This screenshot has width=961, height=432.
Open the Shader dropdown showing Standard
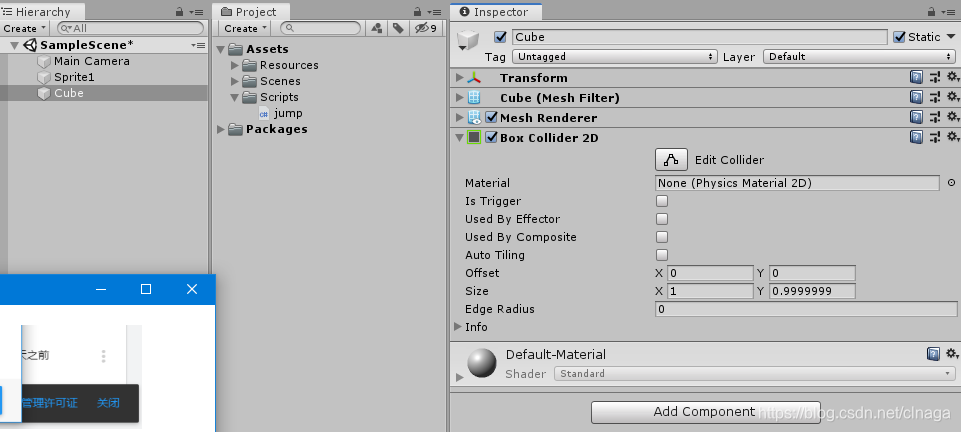[x=754, y=373]
